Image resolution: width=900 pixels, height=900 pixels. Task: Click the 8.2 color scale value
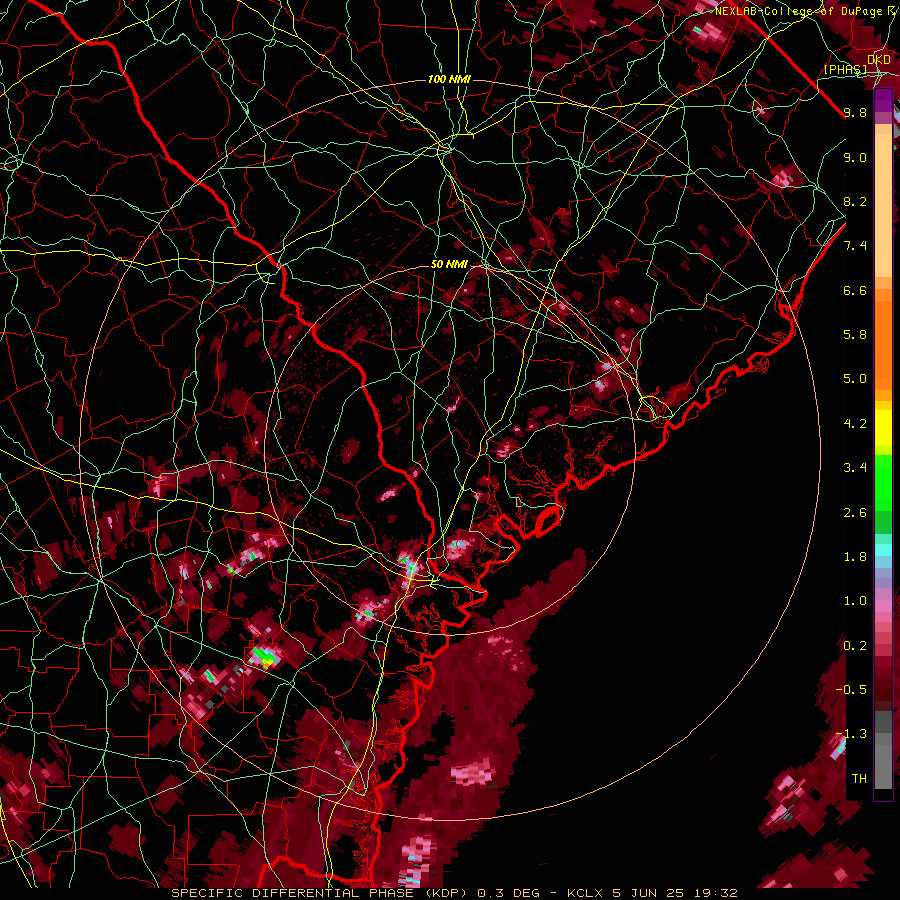click(855, 201)
